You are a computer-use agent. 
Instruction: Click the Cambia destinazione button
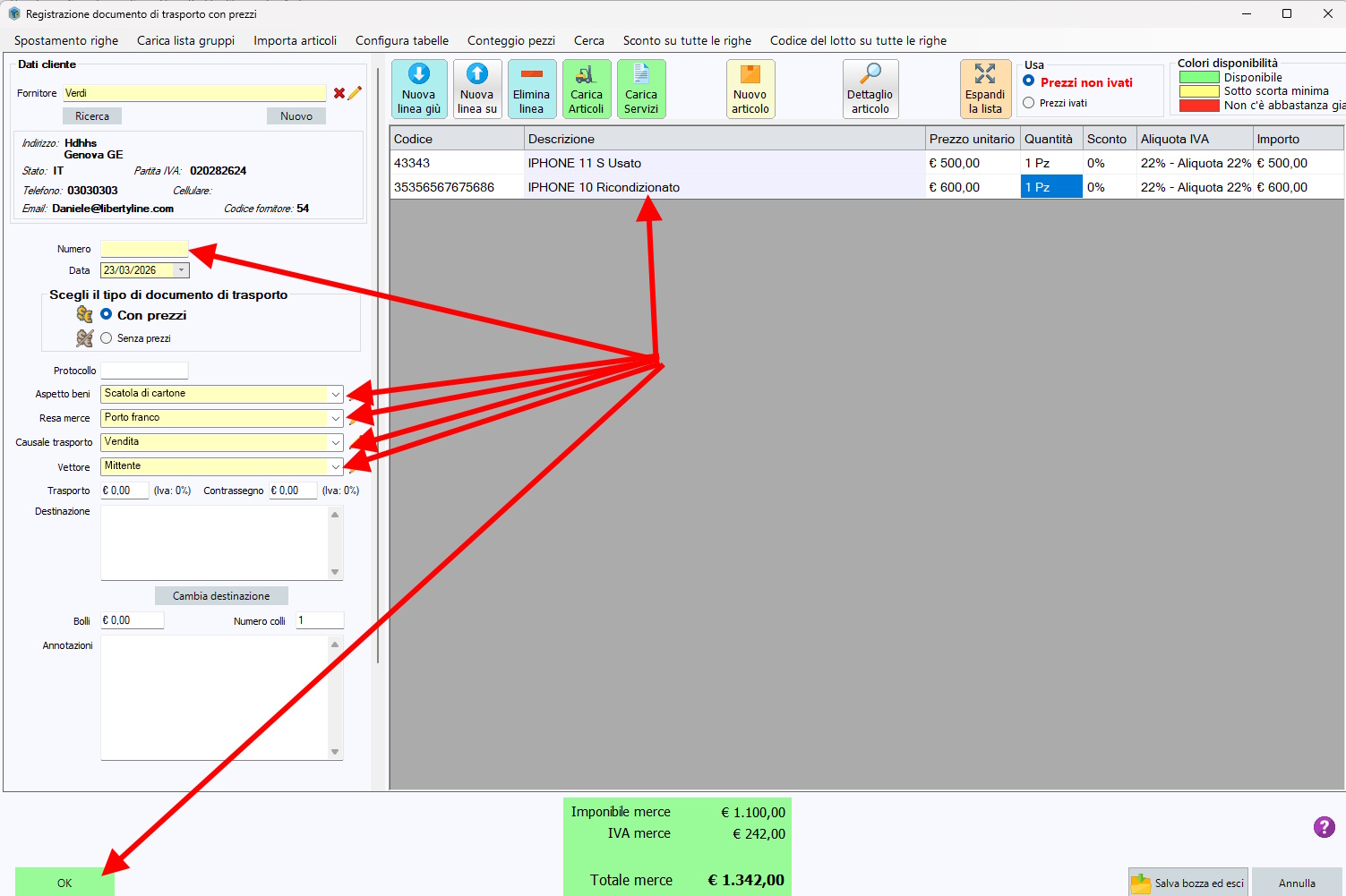click(x=221, y=596)
